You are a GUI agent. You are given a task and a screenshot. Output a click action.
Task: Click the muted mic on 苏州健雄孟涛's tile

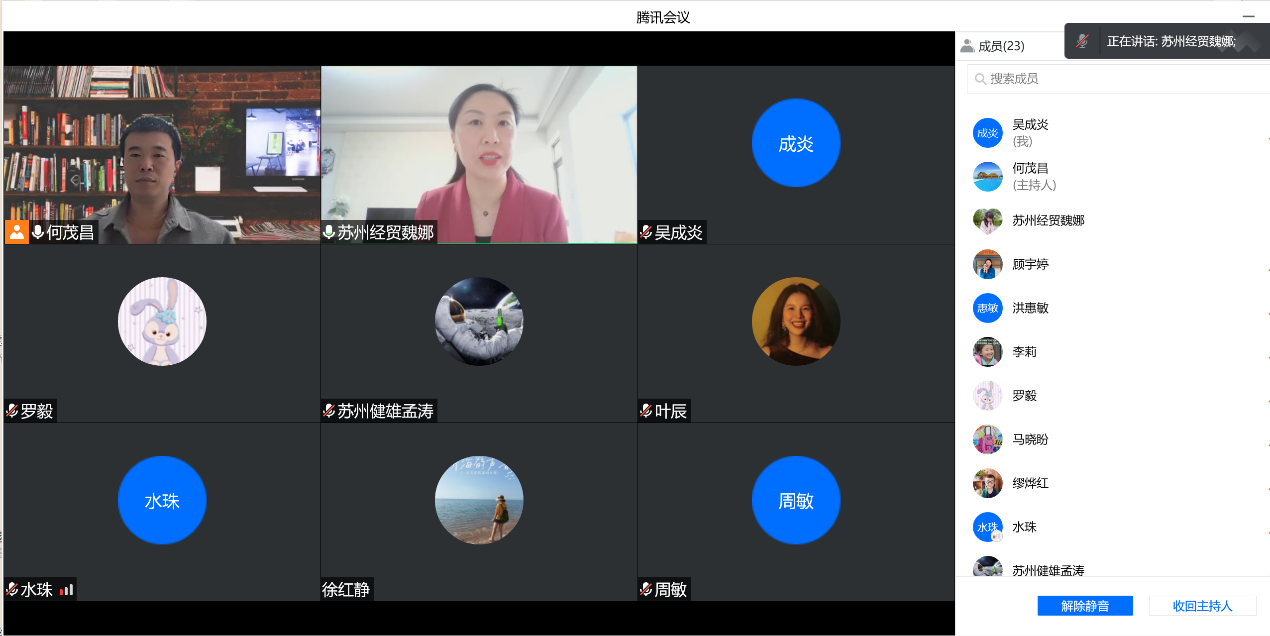point(329,411)
